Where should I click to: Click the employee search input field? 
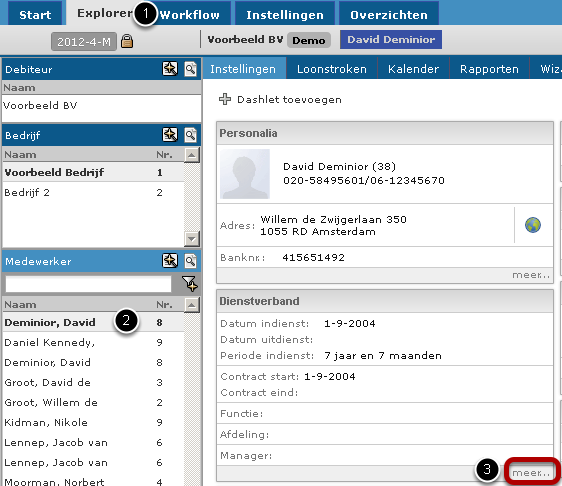(88, 284)
